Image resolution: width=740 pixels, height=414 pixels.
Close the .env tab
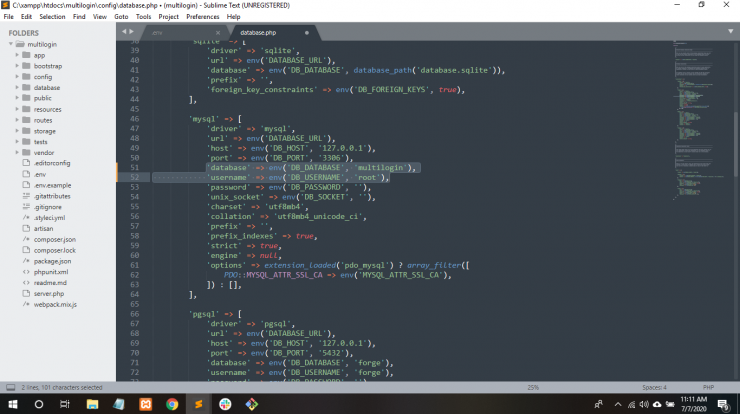pyautogui.click(x=218, y=33)
